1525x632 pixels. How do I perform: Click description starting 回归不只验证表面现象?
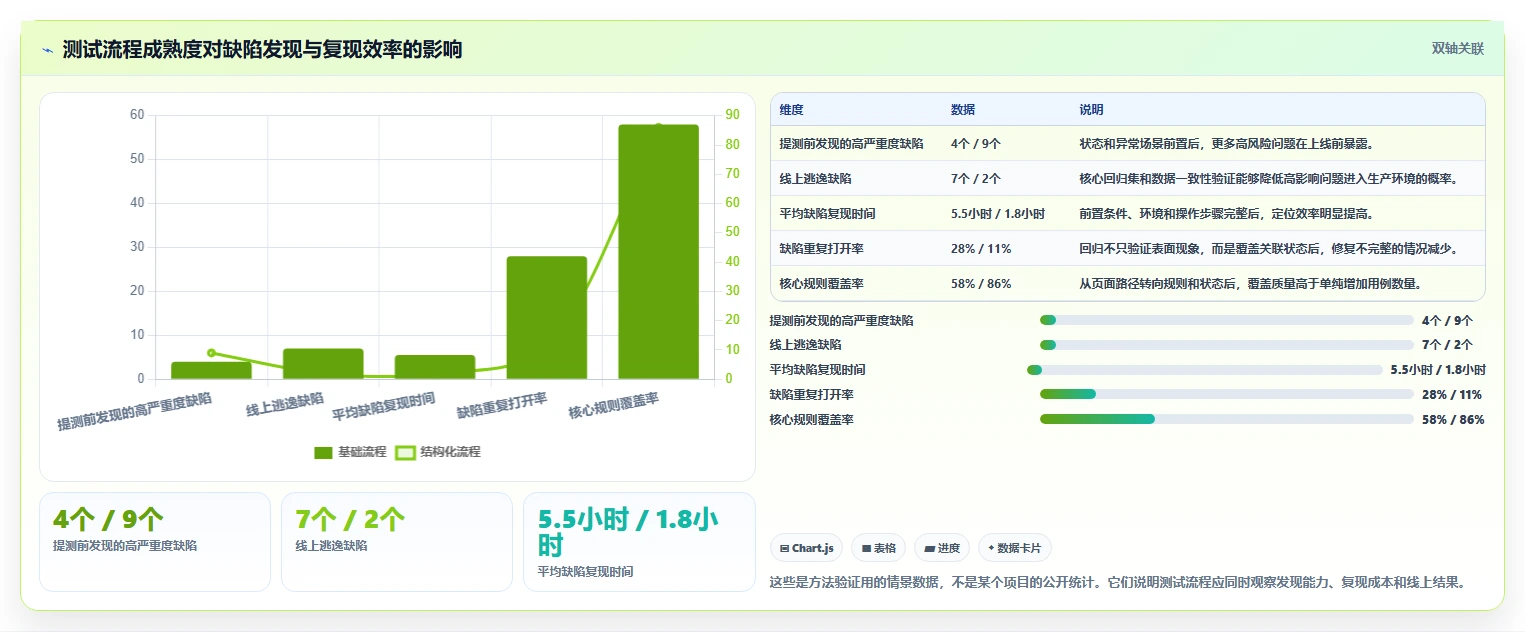pyautogui.click(x=1268, y=249)
